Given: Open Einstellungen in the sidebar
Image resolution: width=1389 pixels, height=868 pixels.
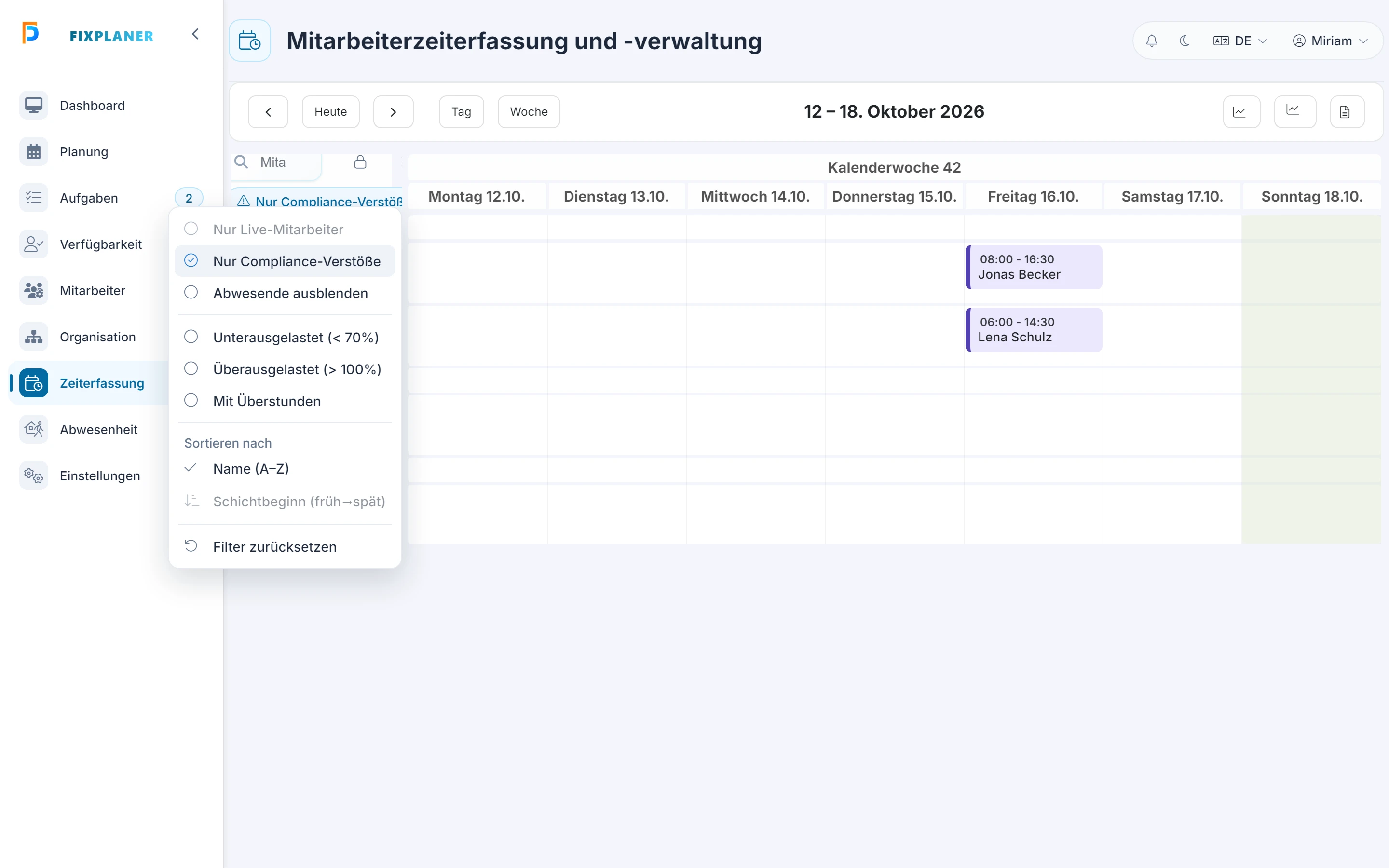Looking at the screenshot, I should click(x=111, y=475).
